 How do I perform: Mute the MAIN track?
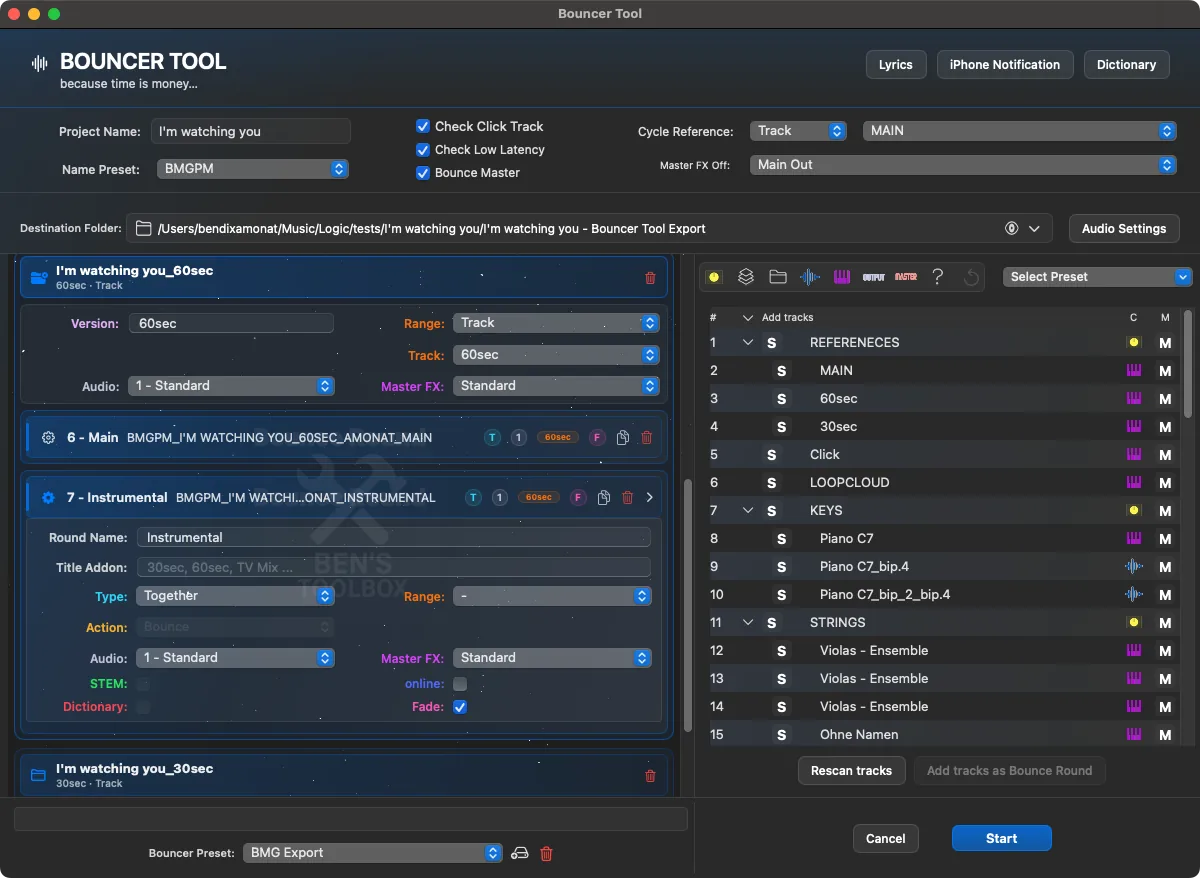point(1164,370)
